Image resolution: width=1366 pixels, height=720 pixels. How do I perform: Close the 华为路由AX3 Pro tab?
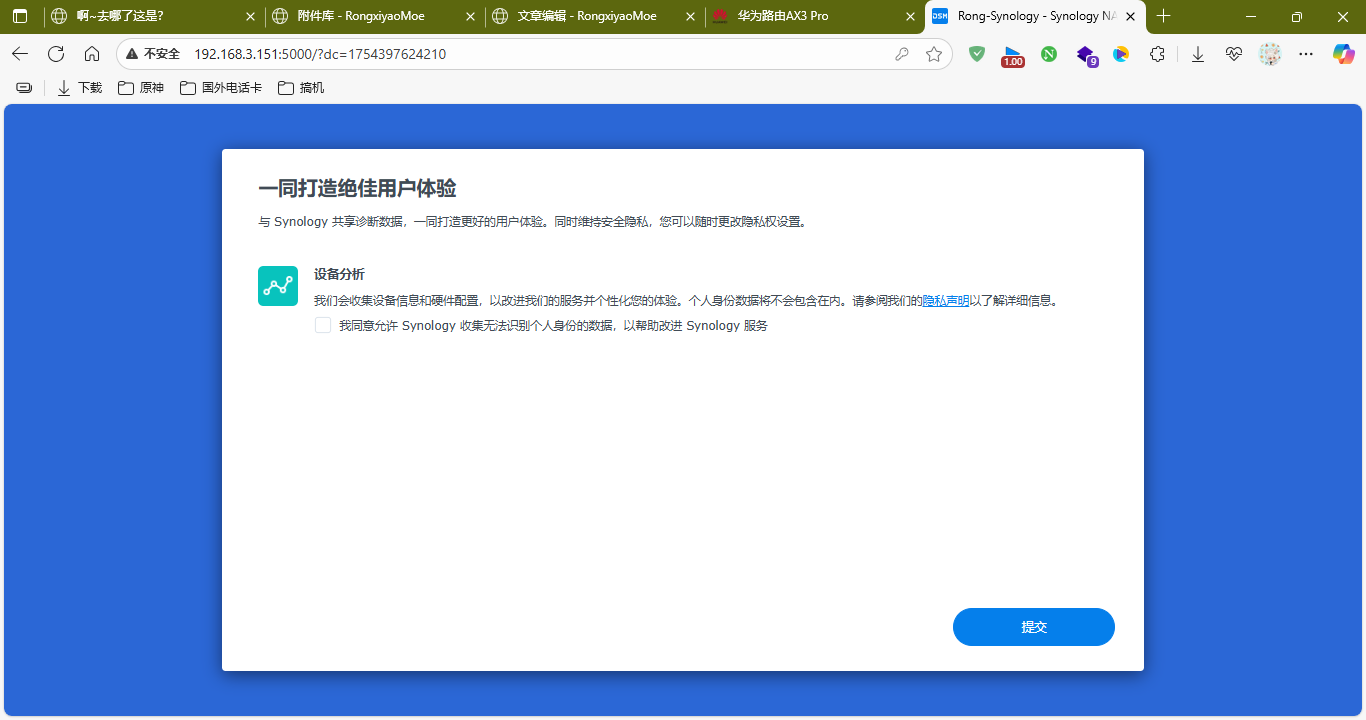point(910,16)
